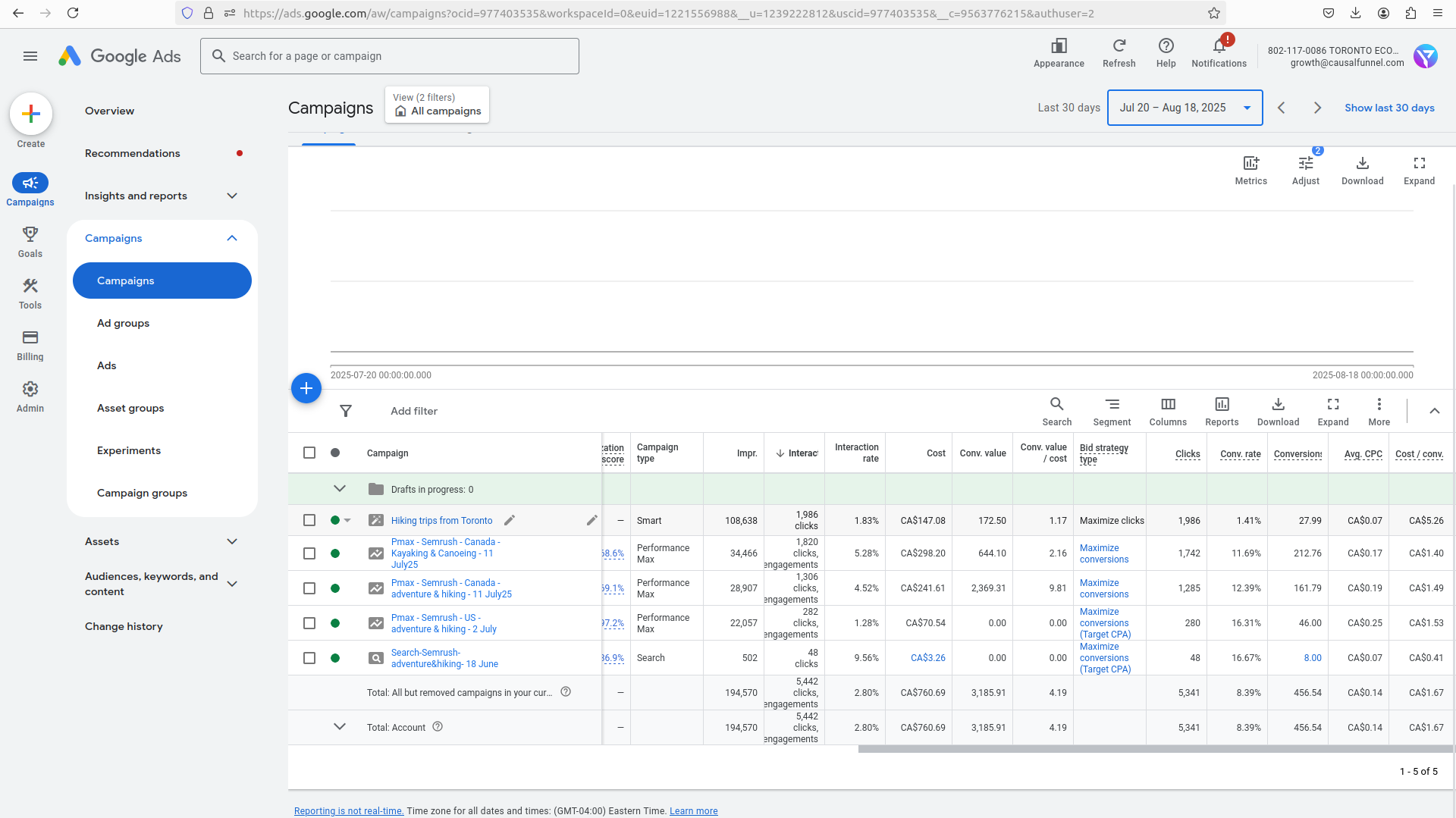Open Recommendations page
This screenshot has width=1456, height=818.
point(133,153)
